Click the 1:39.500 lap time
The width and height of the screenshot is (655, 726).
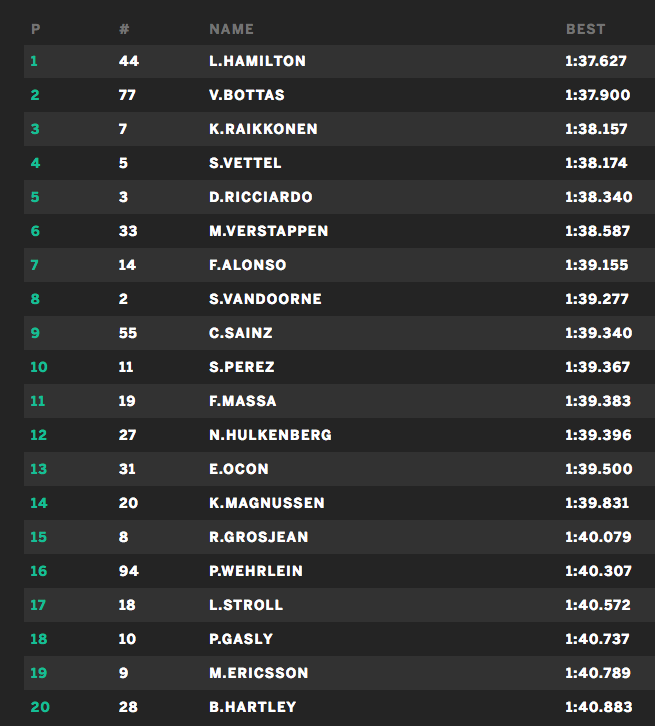coord(598,469)
